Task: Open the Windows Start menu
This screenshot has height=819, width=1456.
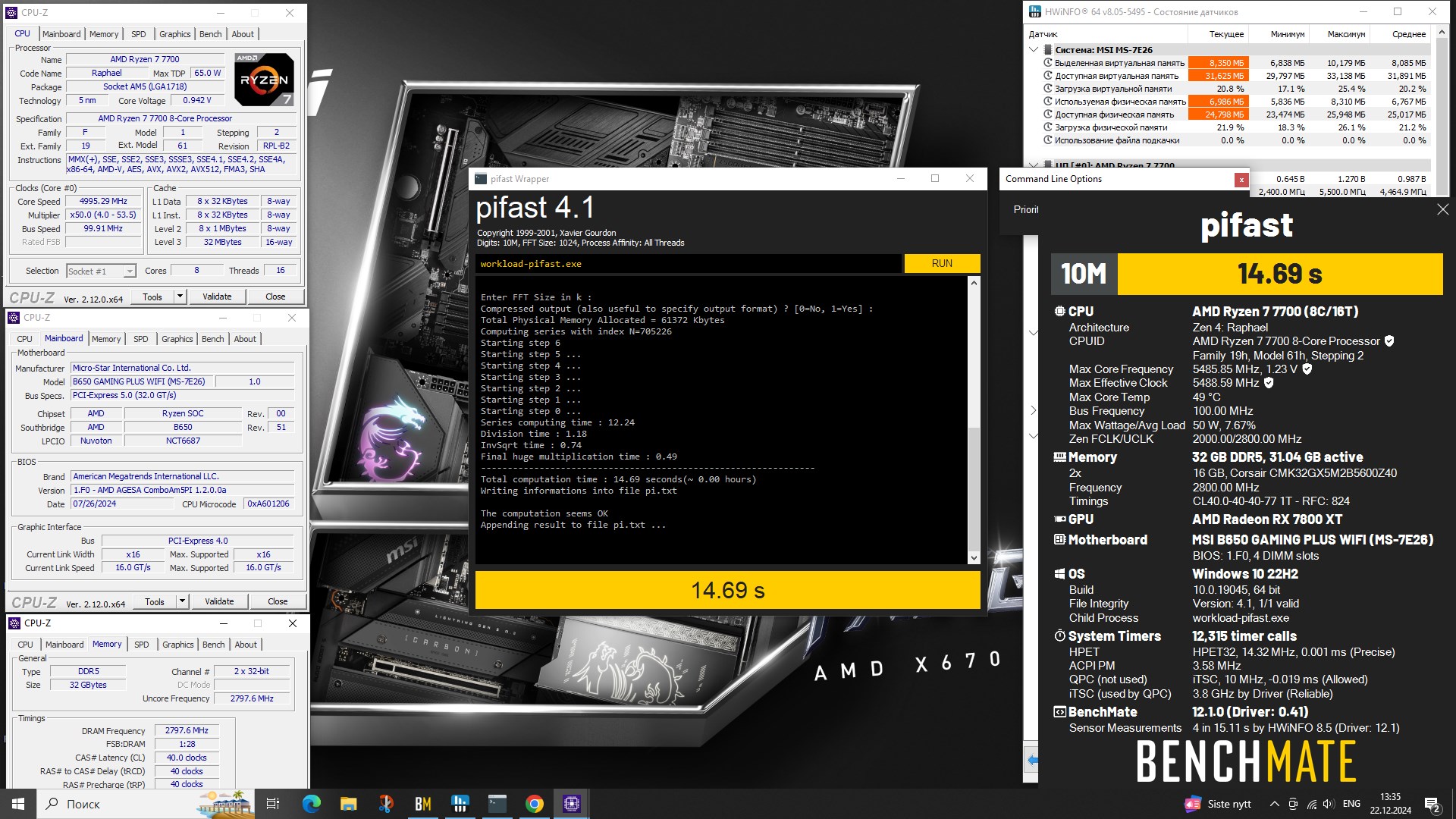Action: click(17, 804)
